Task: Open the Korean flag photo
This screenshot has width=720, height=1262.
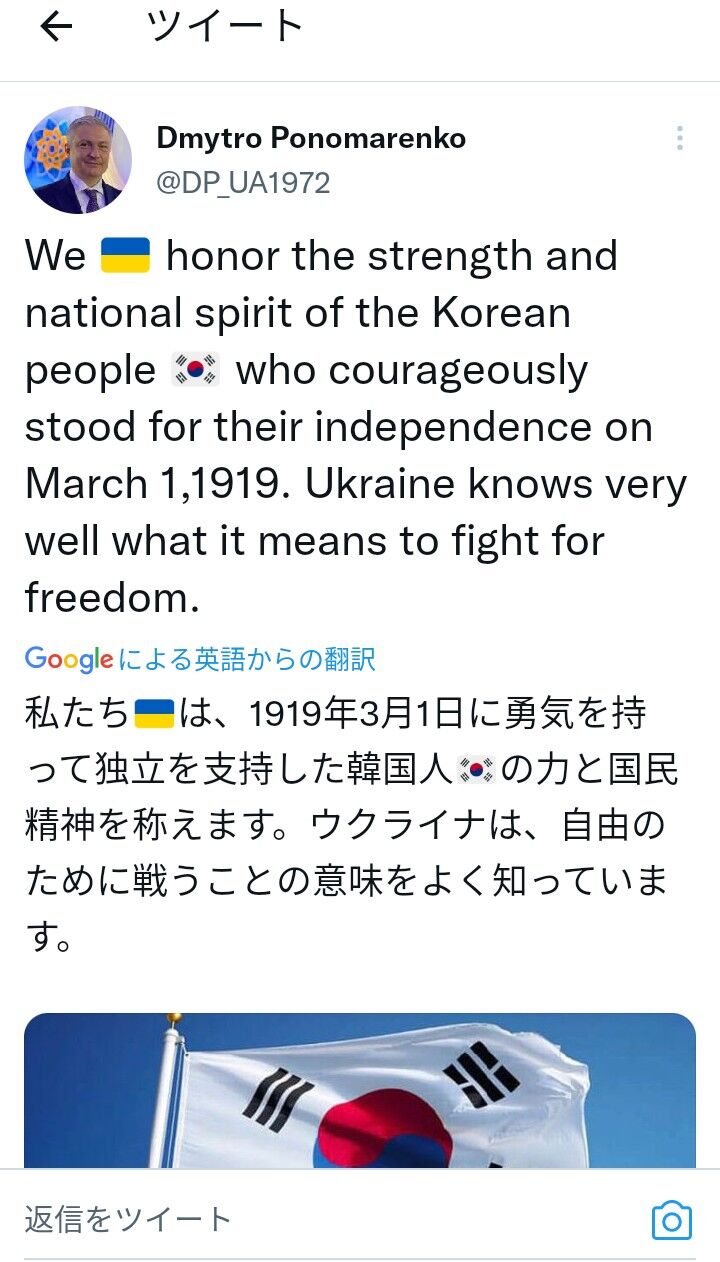Action: point(360,1090)
